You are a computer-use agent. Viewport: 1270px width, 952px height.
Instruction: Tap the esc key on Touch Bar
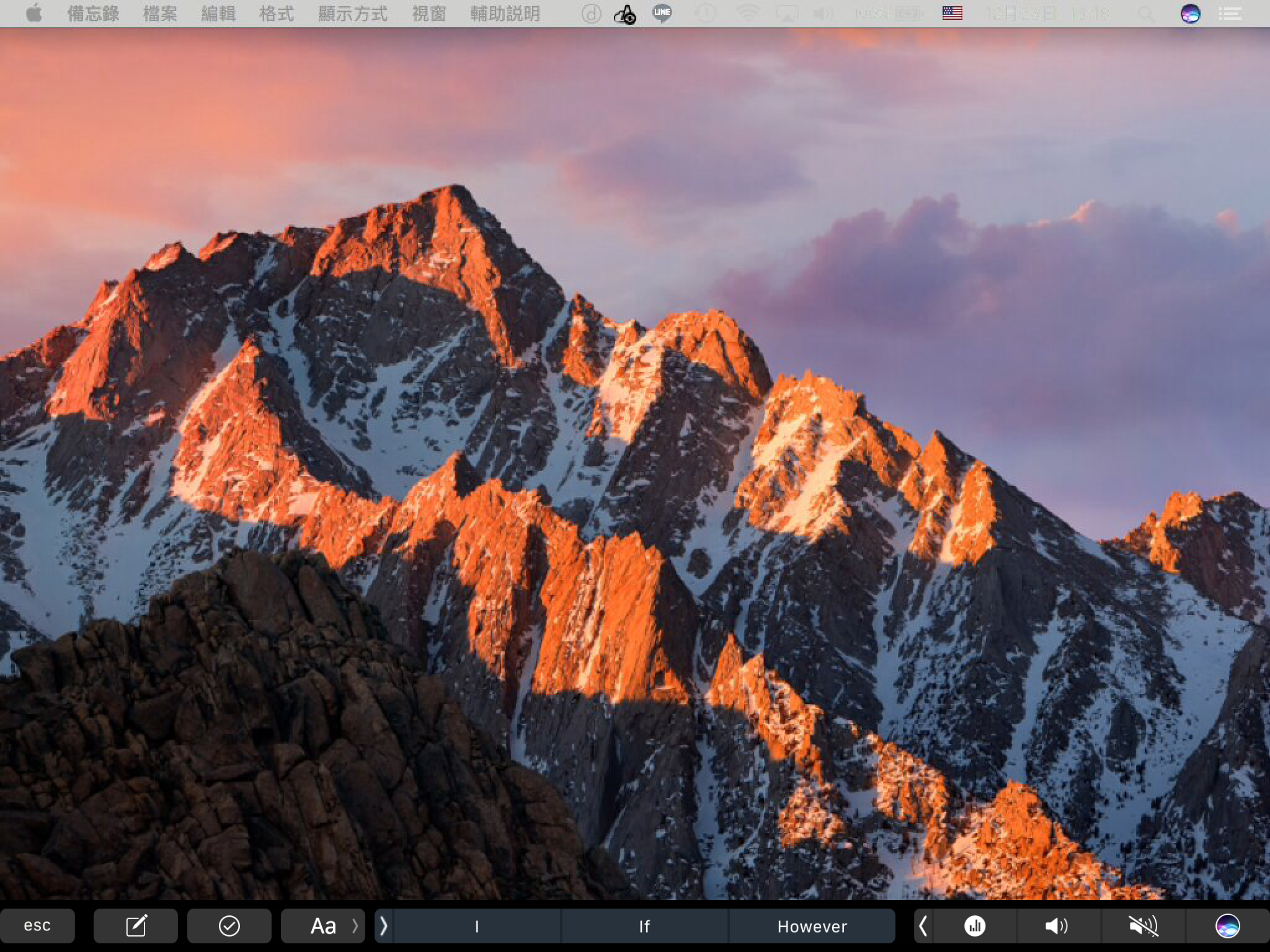pyautogui.click(x=37, y=925)
